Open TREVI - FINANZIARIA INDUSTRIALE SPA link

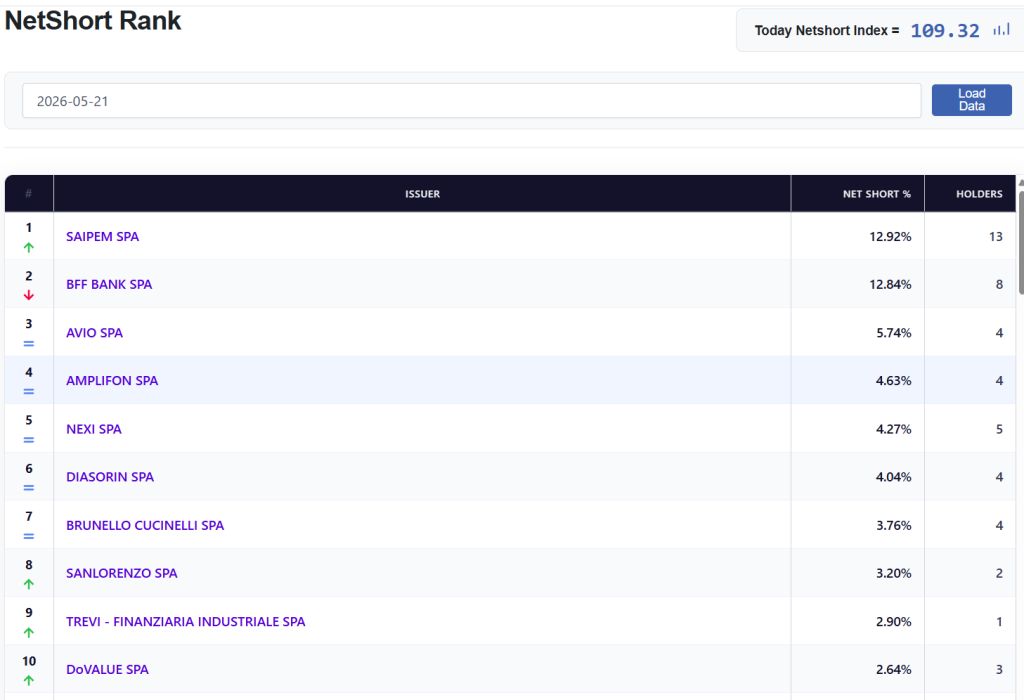185,621
